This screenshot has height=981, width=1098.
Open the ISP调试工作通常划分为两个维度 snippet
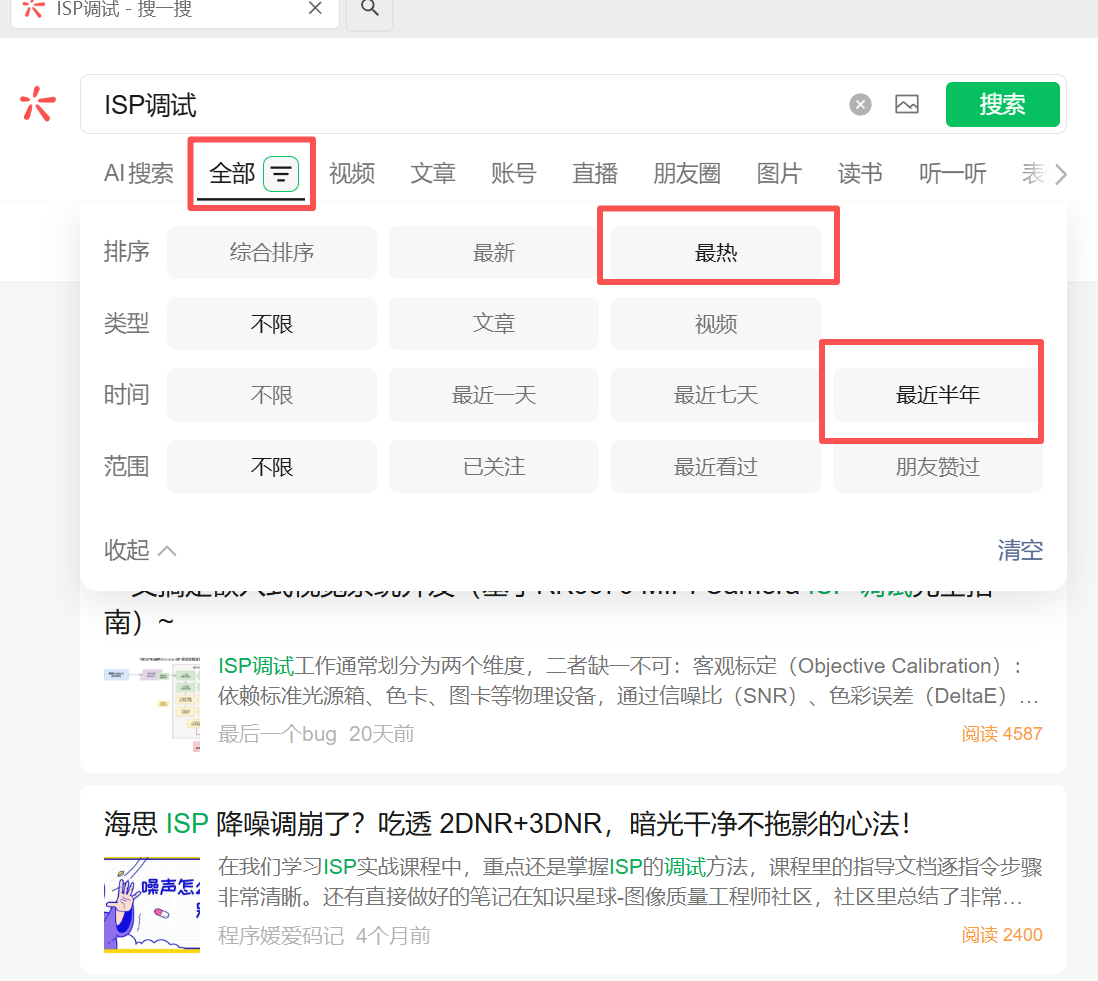coord(630,681)
